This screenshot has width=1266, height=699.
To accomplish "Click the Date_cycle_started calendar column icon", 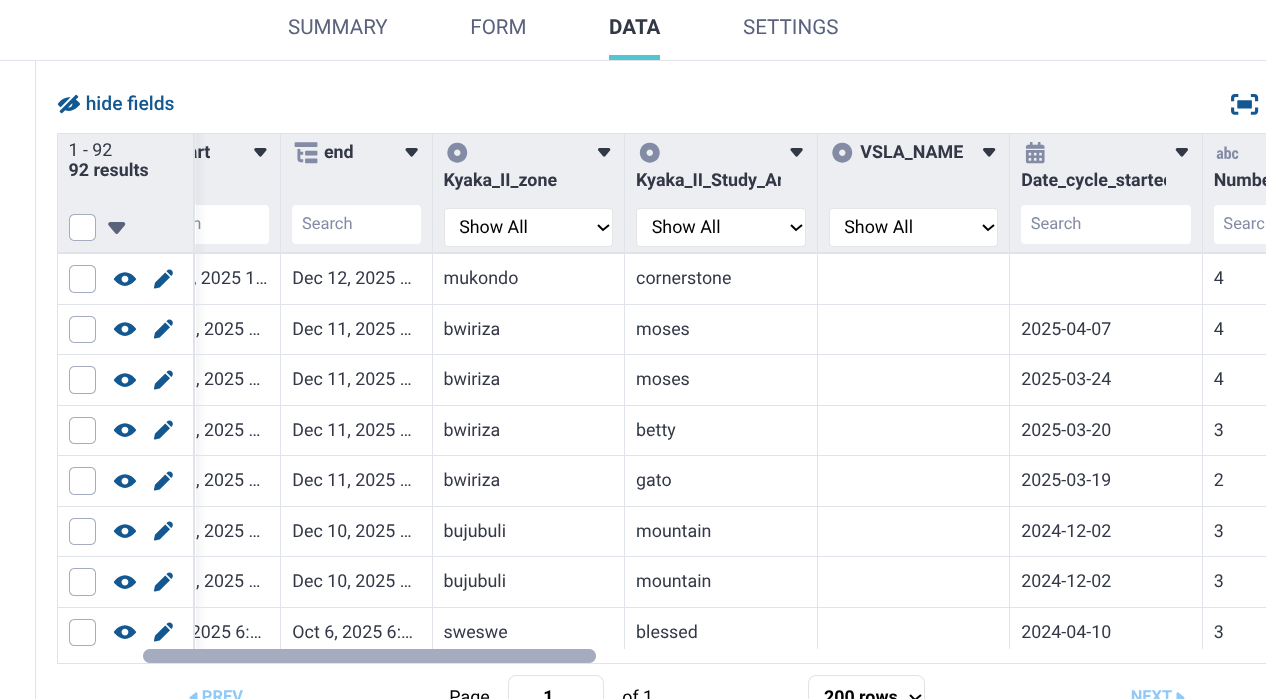I will tap(1035, 153).
